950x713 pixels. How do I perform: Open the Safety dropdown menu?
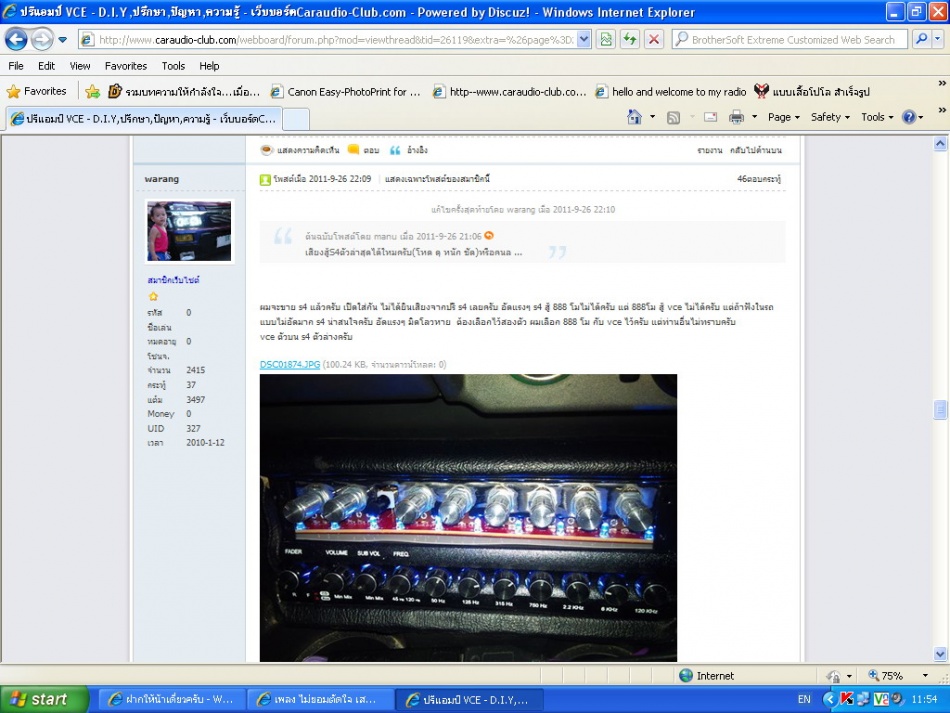(830, 117)
